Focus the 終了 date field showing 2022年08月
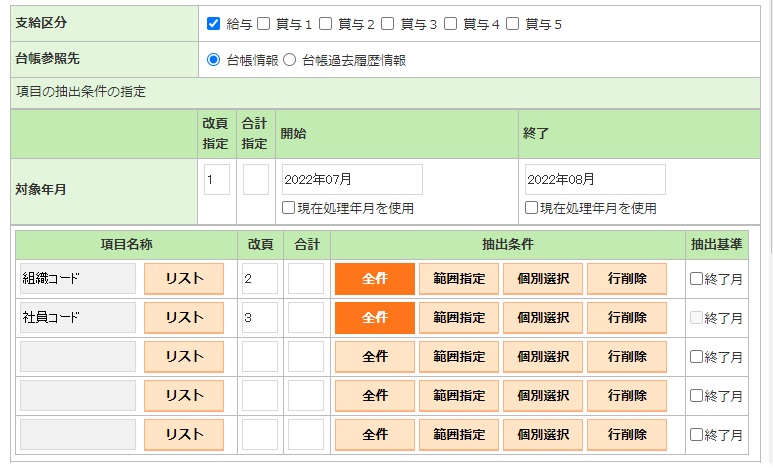773x468 pixels. click(x=595, y=180)
